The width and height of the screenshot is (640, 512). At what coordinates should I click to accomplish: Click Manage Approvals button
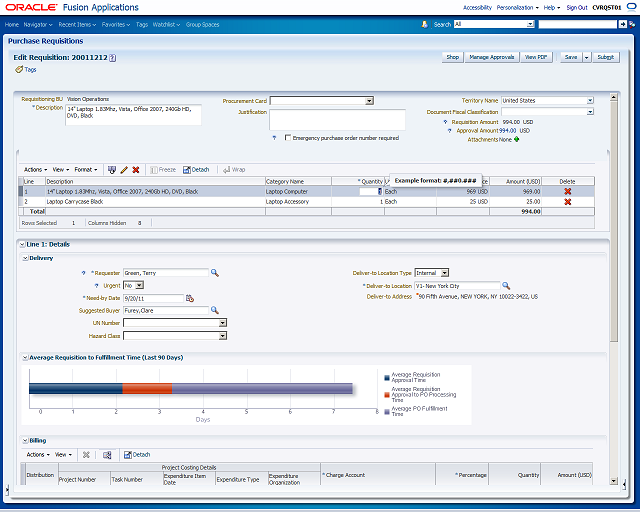click(492, 58)
